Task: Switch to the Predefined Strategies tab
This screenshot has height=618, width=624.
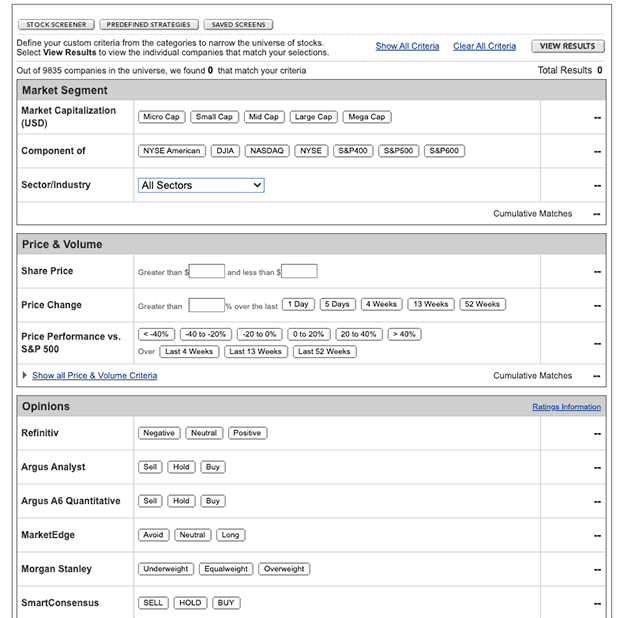Action: [x=148, y=24]
